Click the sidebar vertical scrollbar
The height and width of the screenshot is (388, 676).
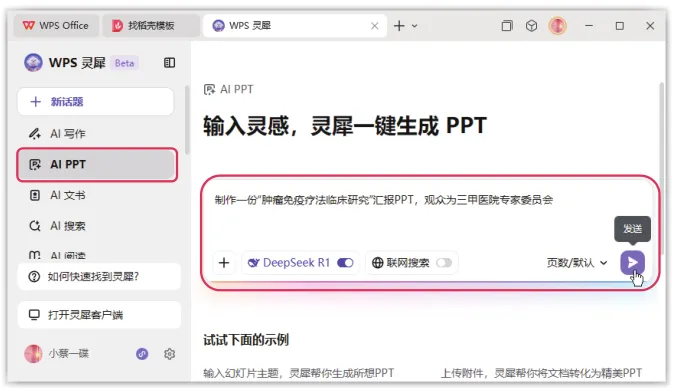click(x=187, y=120)
